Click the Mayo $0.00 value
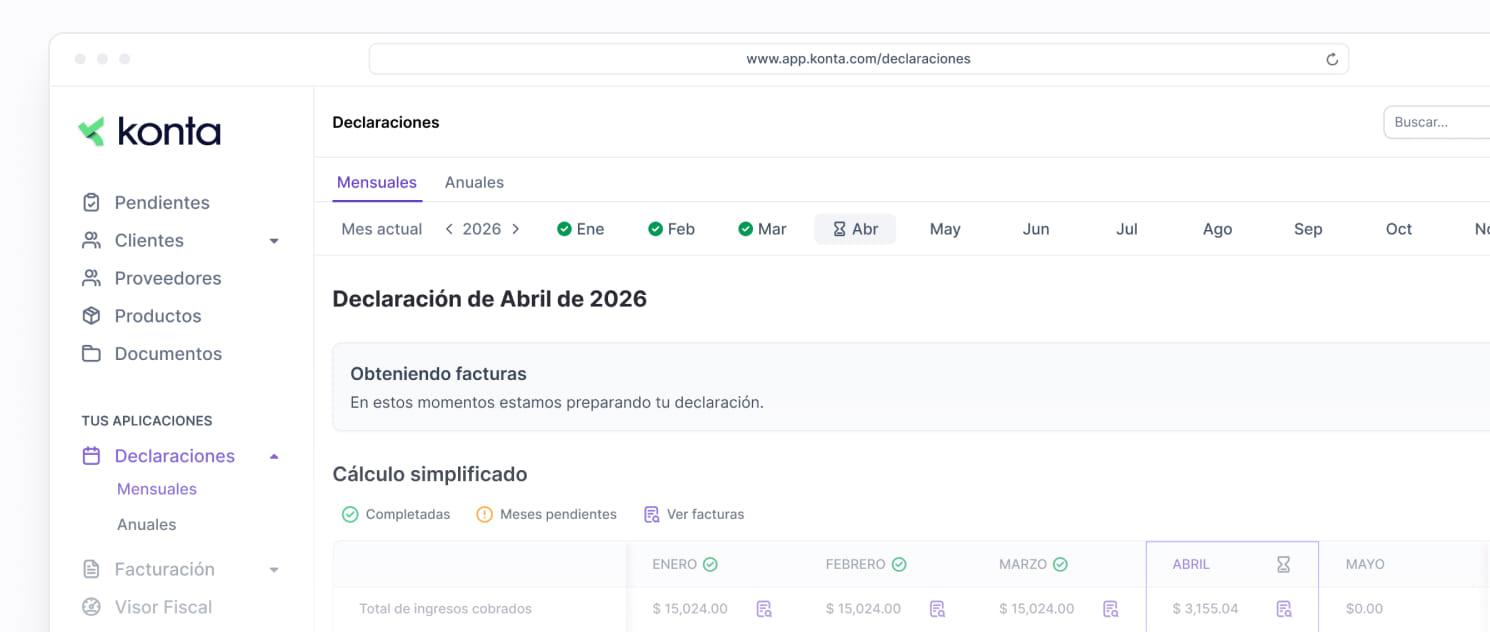 coord(1364,609)
